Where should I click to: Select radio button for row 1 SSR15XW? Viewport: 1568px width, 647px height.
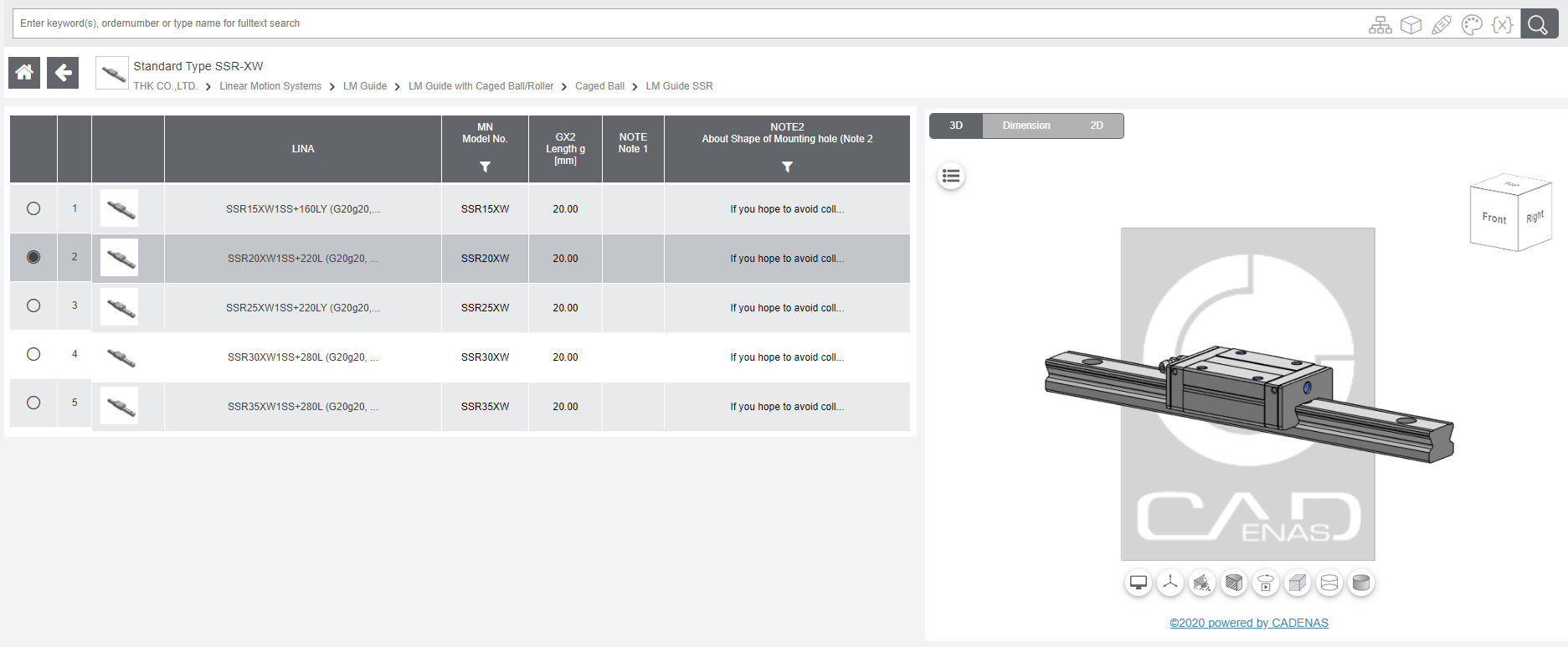33,208
